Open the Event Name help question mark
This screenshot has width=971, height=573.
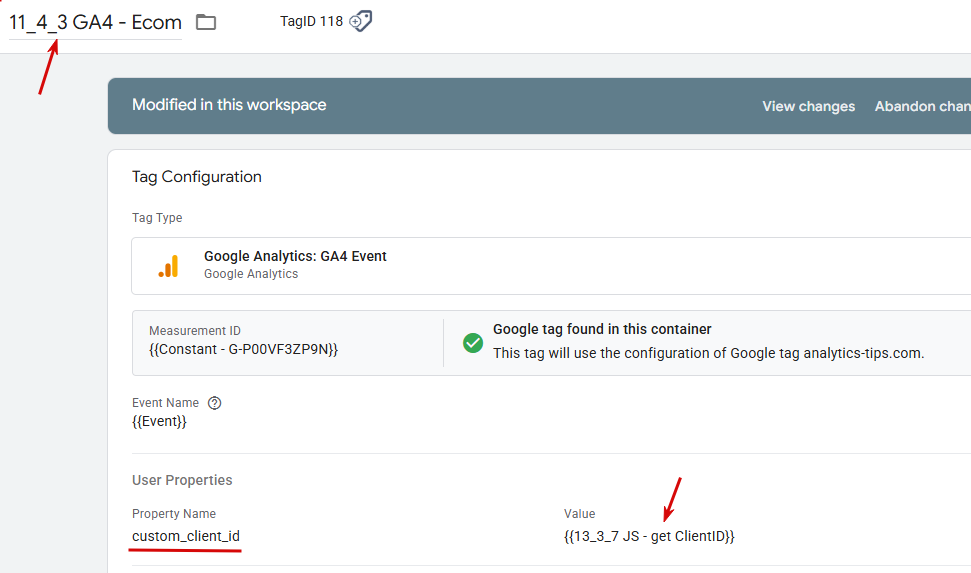point(214,404)
